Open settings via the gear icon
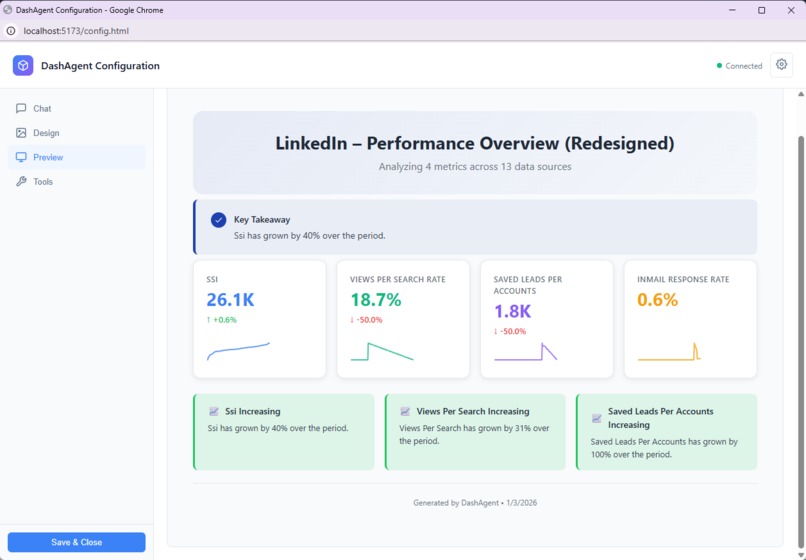 781,65
